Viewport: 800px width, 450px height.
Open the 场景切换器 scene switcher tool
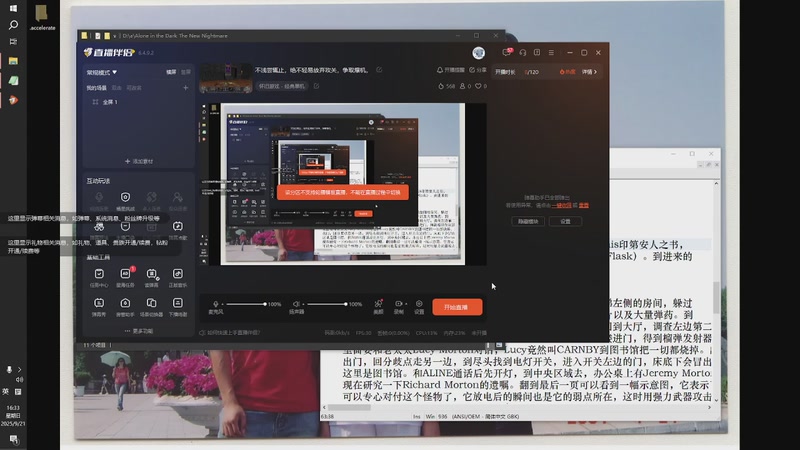click(x=152, y=307)
